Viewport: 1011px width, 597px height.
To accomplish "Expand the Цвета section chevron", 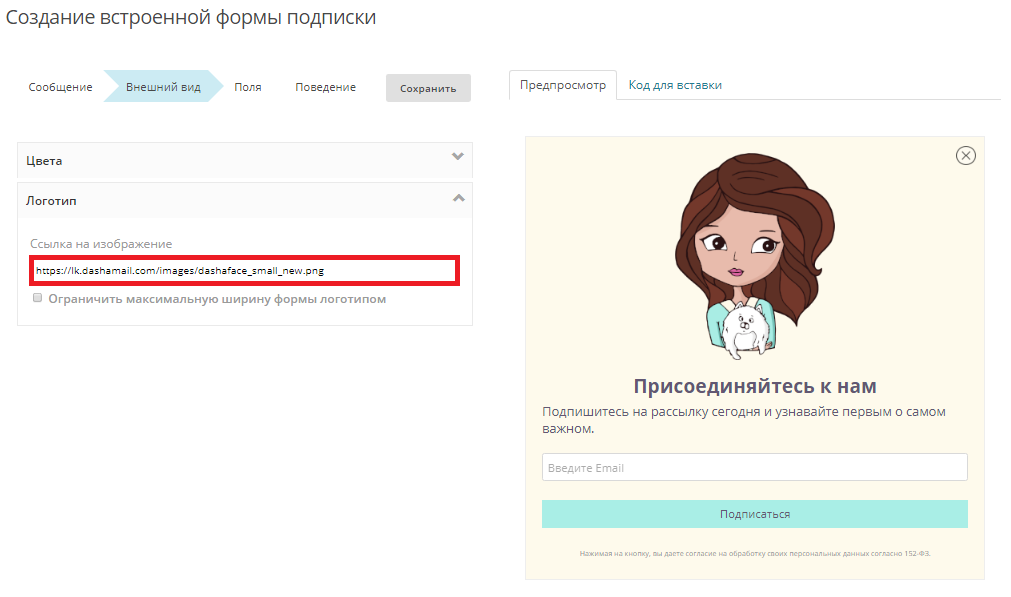I will click(x=458, y=157).
